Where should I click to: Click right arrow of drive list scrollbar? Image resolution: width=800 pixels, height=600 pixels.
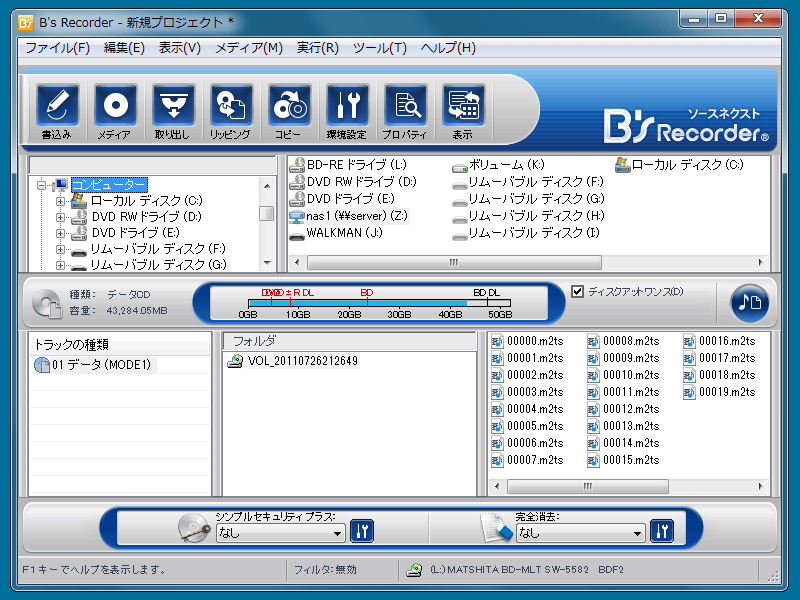[x=760, y=262]
